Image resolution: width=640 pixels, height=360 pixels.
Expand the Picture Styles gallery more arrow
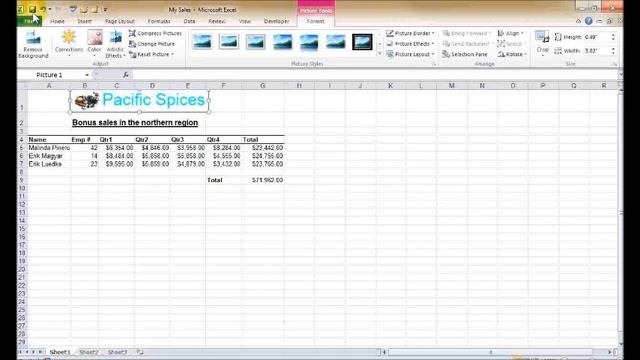[x=380, y=54]
